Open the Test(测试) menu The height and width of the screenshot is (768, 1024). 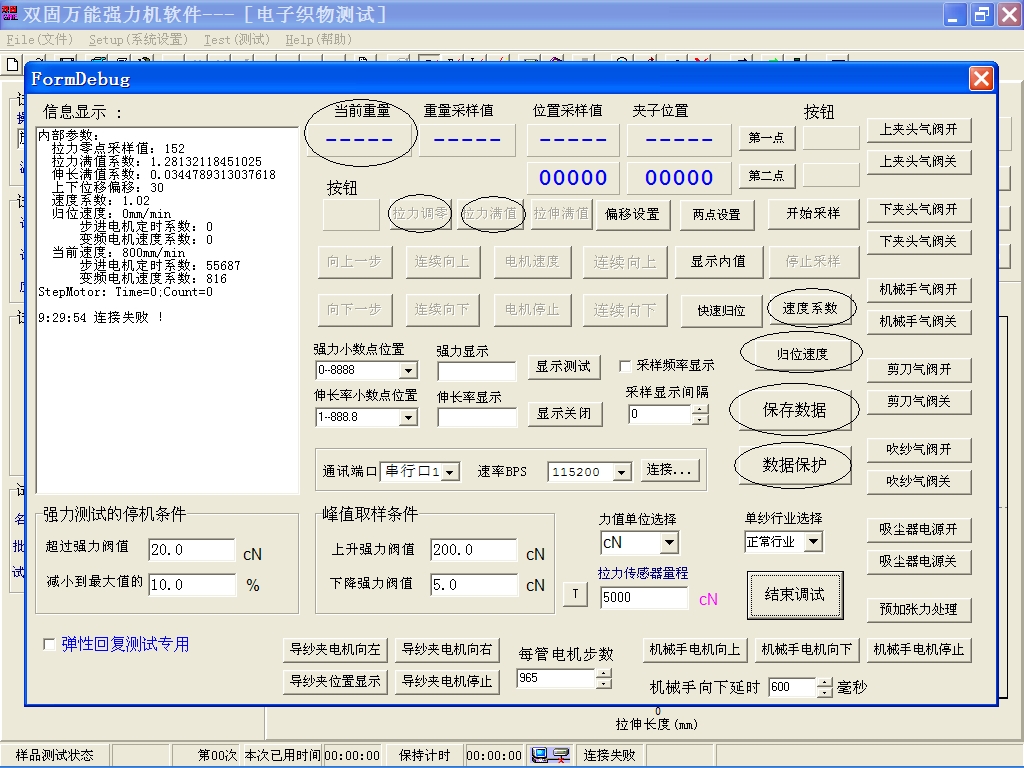point(237,40)
